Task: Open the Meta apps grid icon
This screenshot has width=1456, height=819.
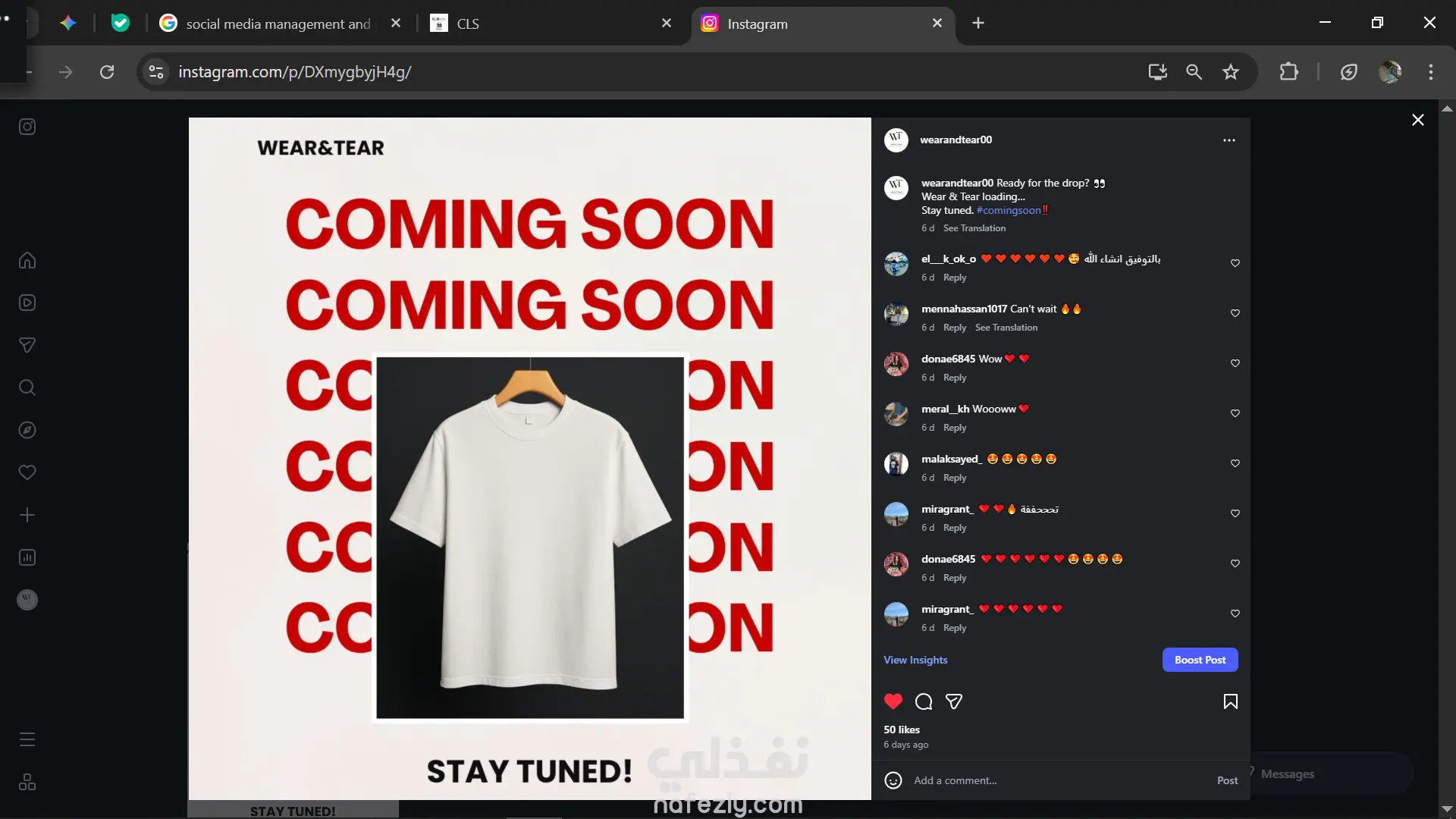Action: 27,782
